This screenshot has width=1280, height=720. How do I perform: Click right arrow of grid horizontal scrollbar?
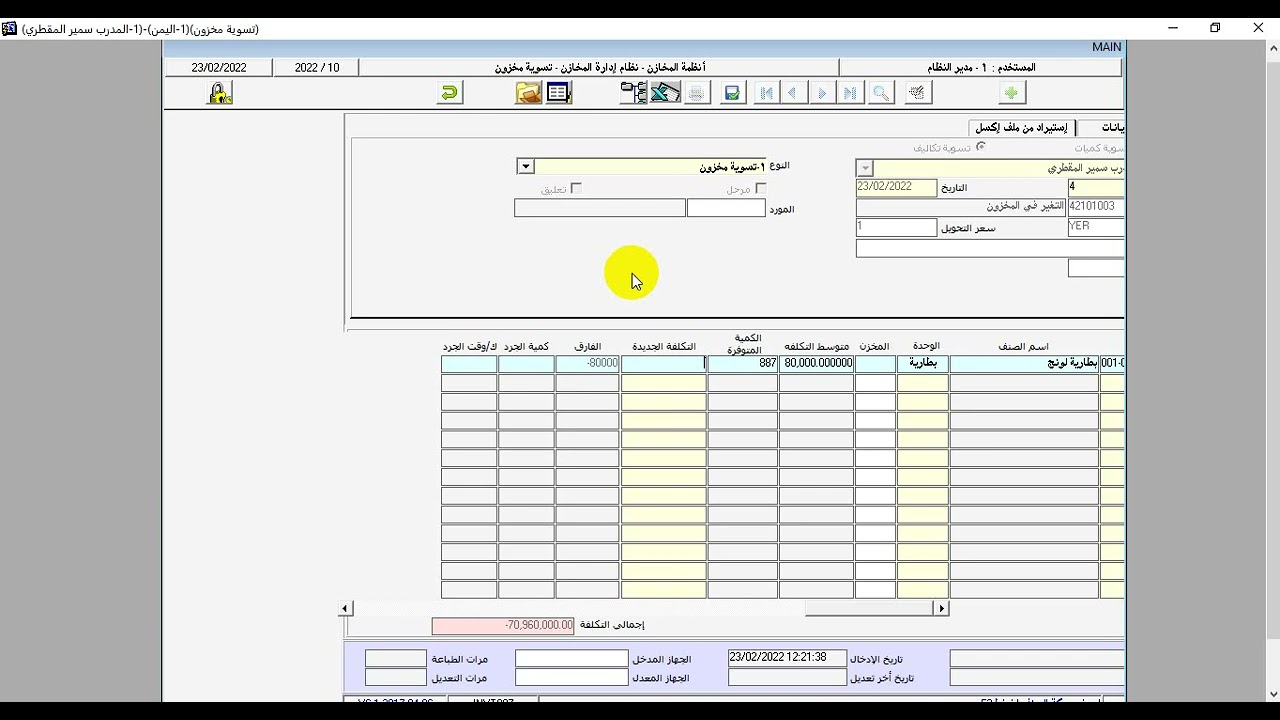941,608
